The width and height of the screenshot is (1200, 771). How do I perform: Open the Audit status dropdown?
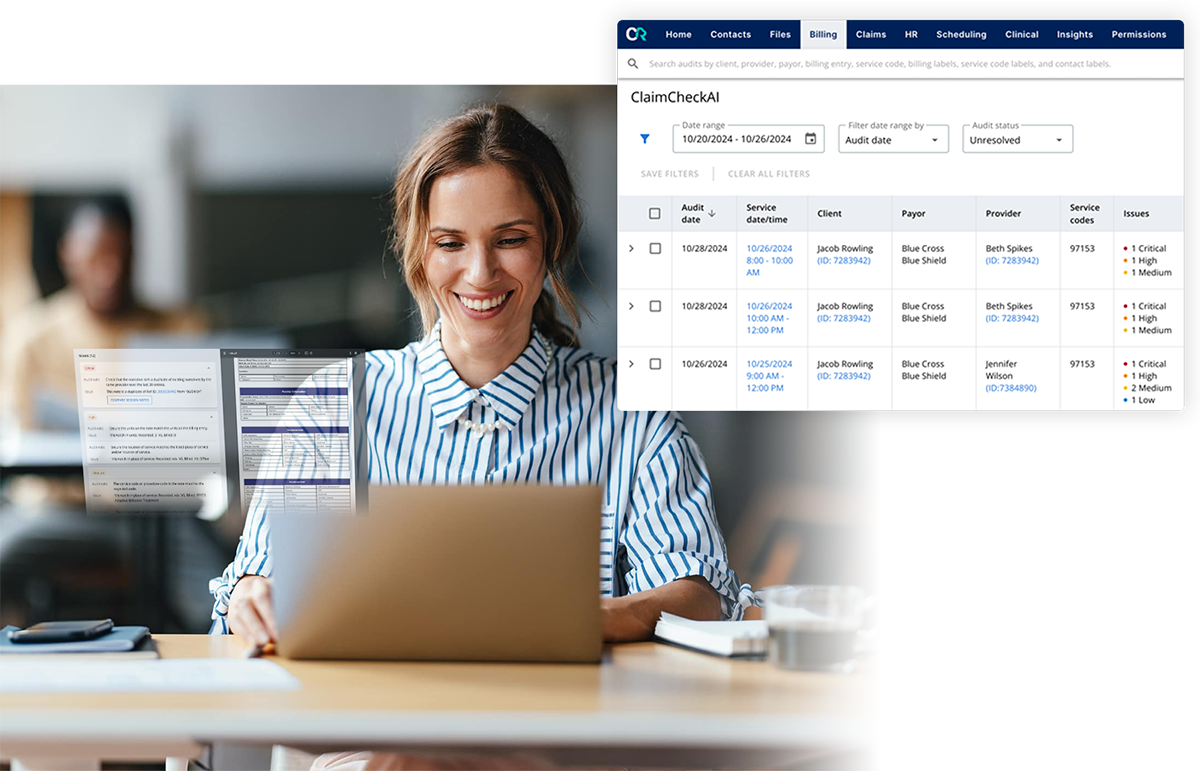pos(1017,139)
